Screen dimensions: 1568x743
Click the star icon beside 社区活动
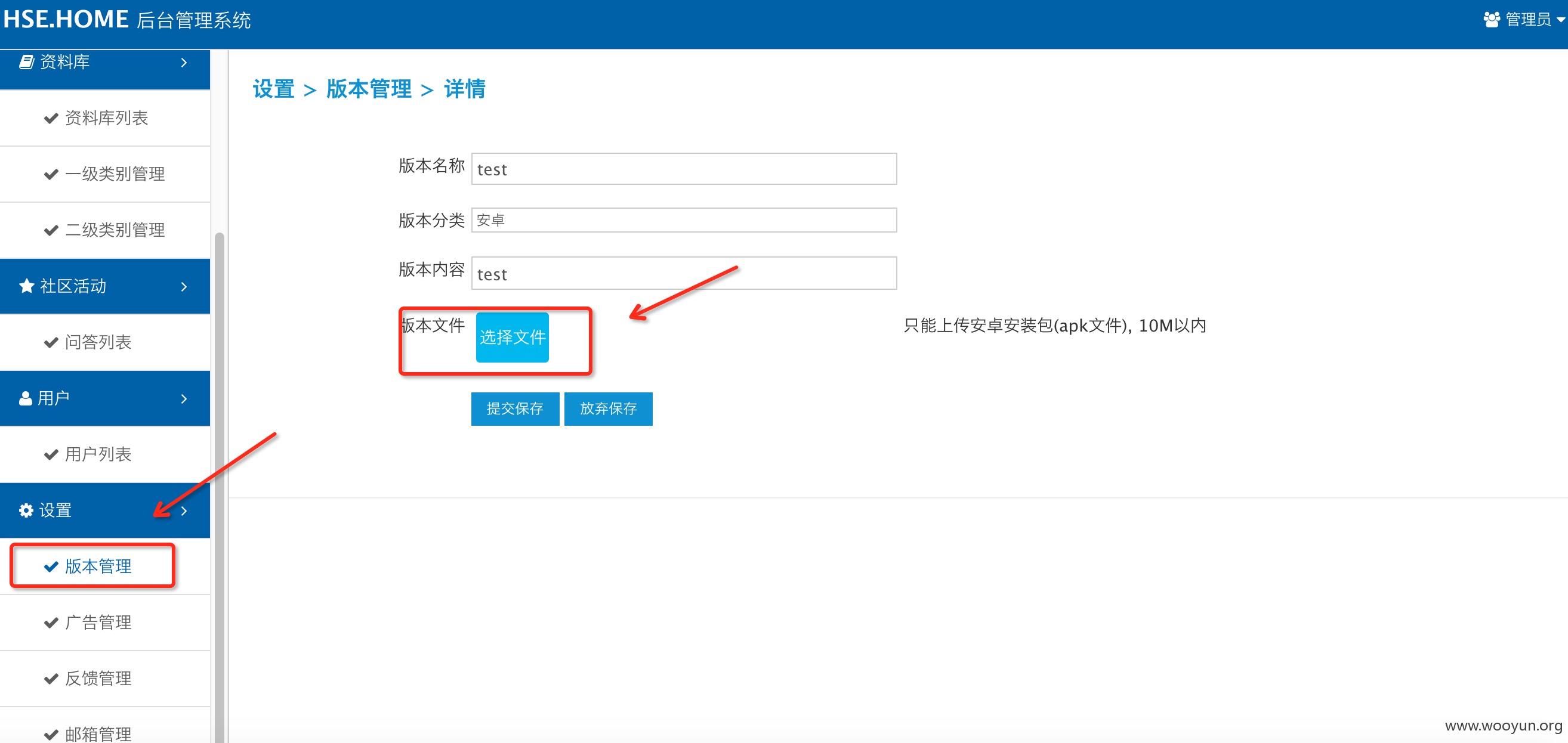pos(26,286)
